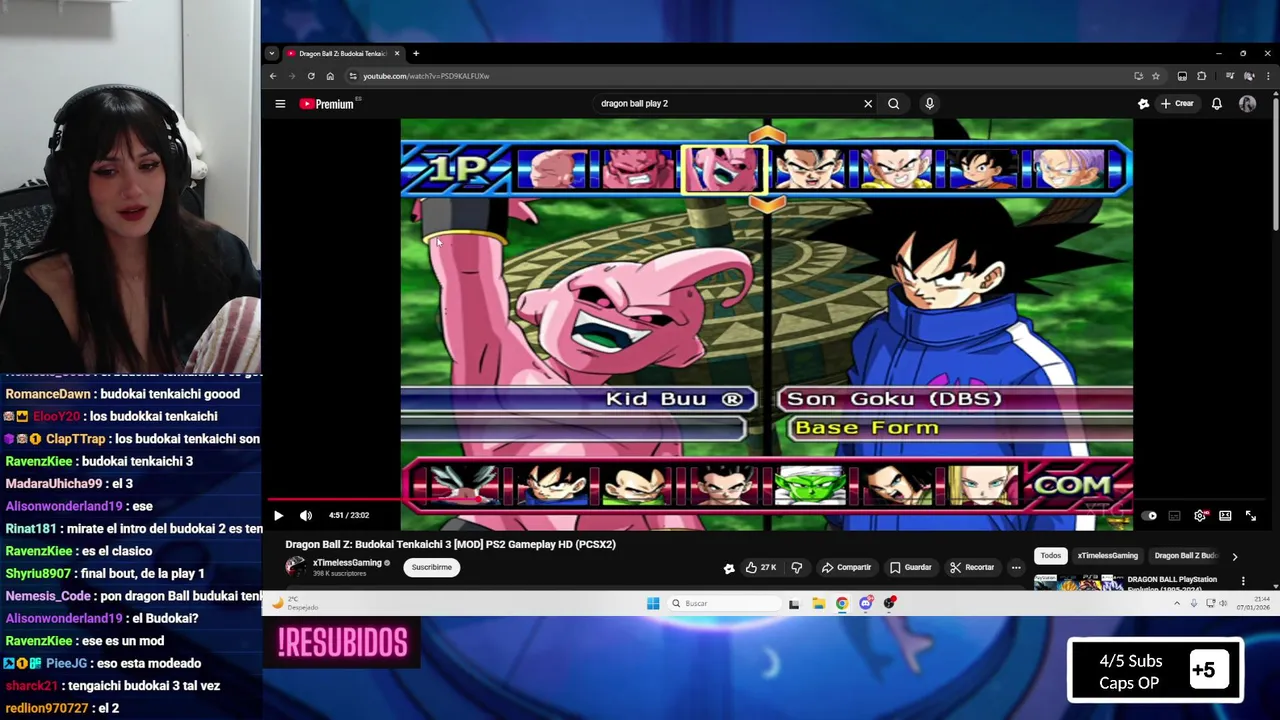Go back with the browser back arrow
This screenshot has width=1280, height=720.
pos(273,76)
